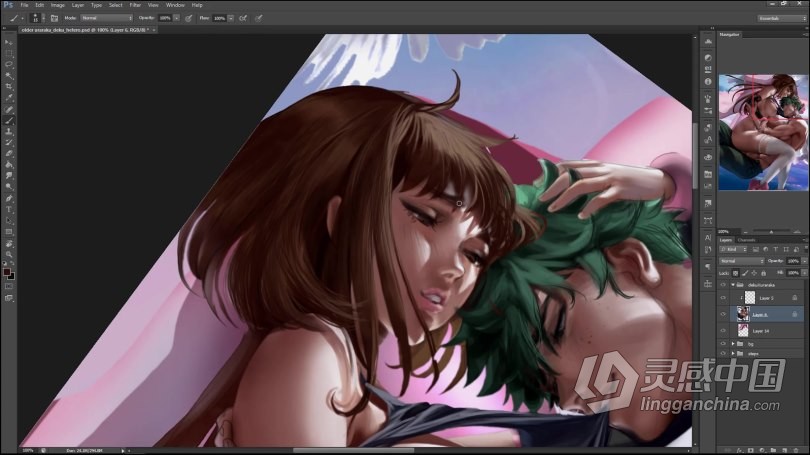This screenshot has height=455, width=810.
Task: Select the Layer 14 thumbnail
Action: pos(743,331)
